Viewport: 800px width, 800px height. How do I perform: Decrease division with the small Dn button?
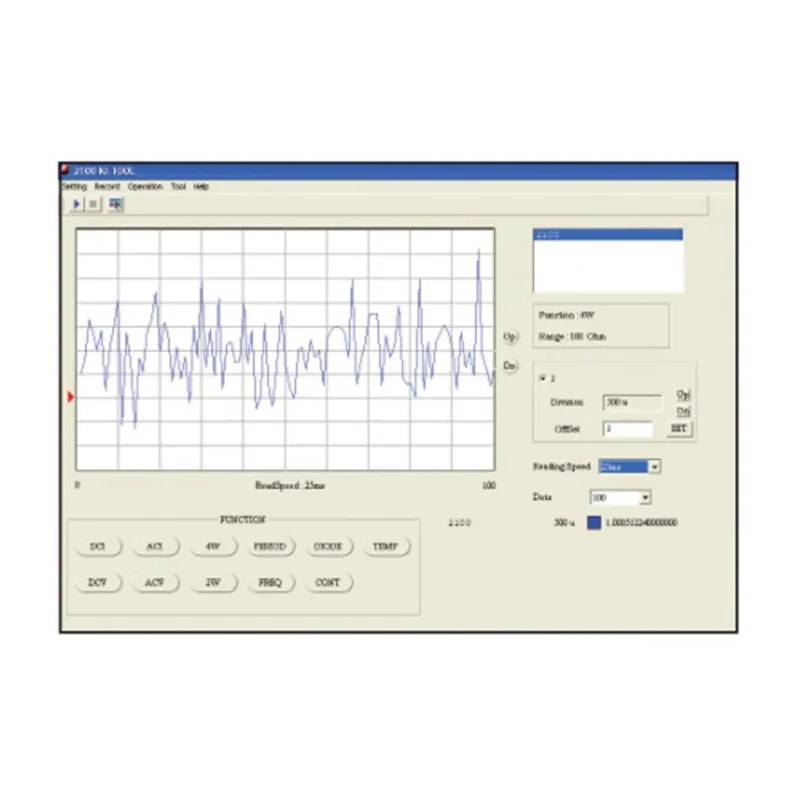pos(683,411)
